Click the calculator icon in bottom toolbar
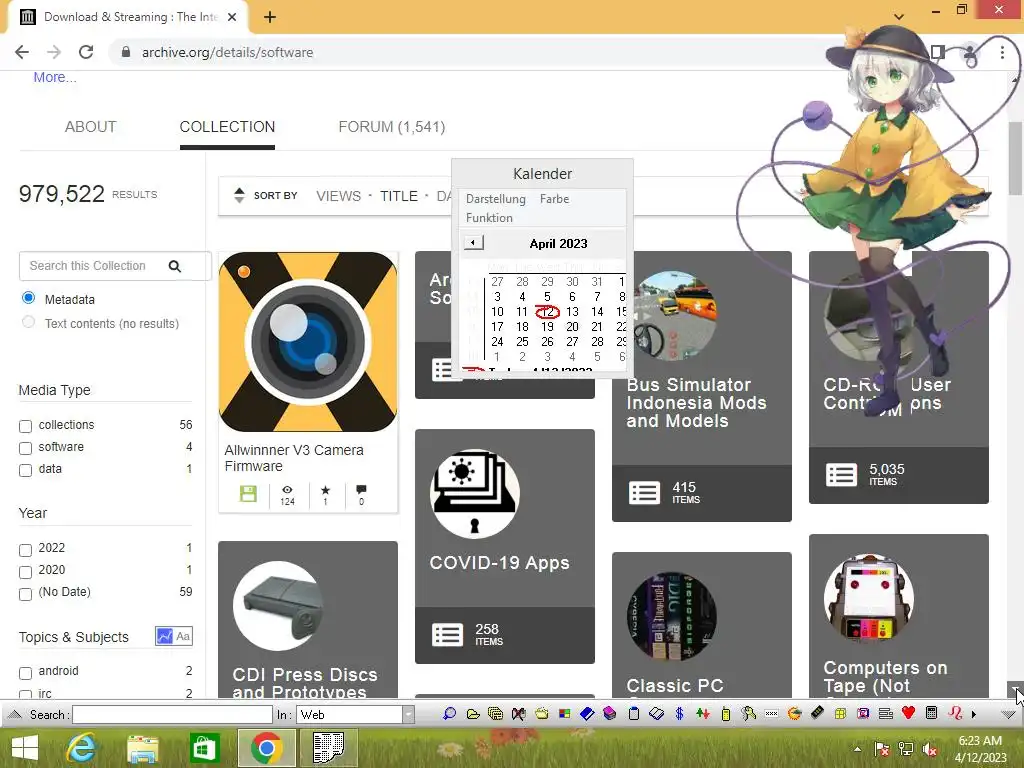 932,713
